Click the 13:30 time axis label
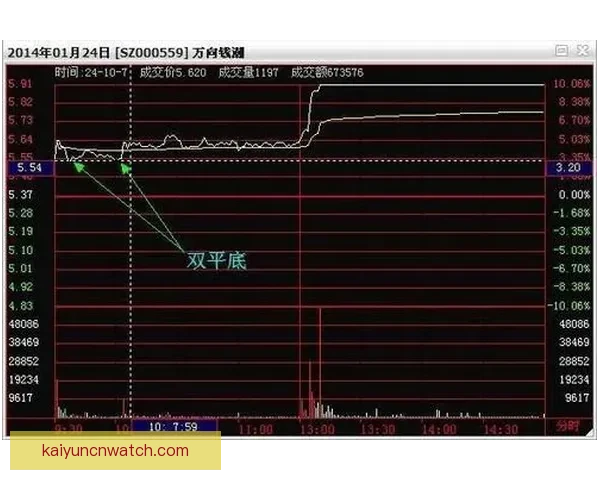 coord(378,429)
